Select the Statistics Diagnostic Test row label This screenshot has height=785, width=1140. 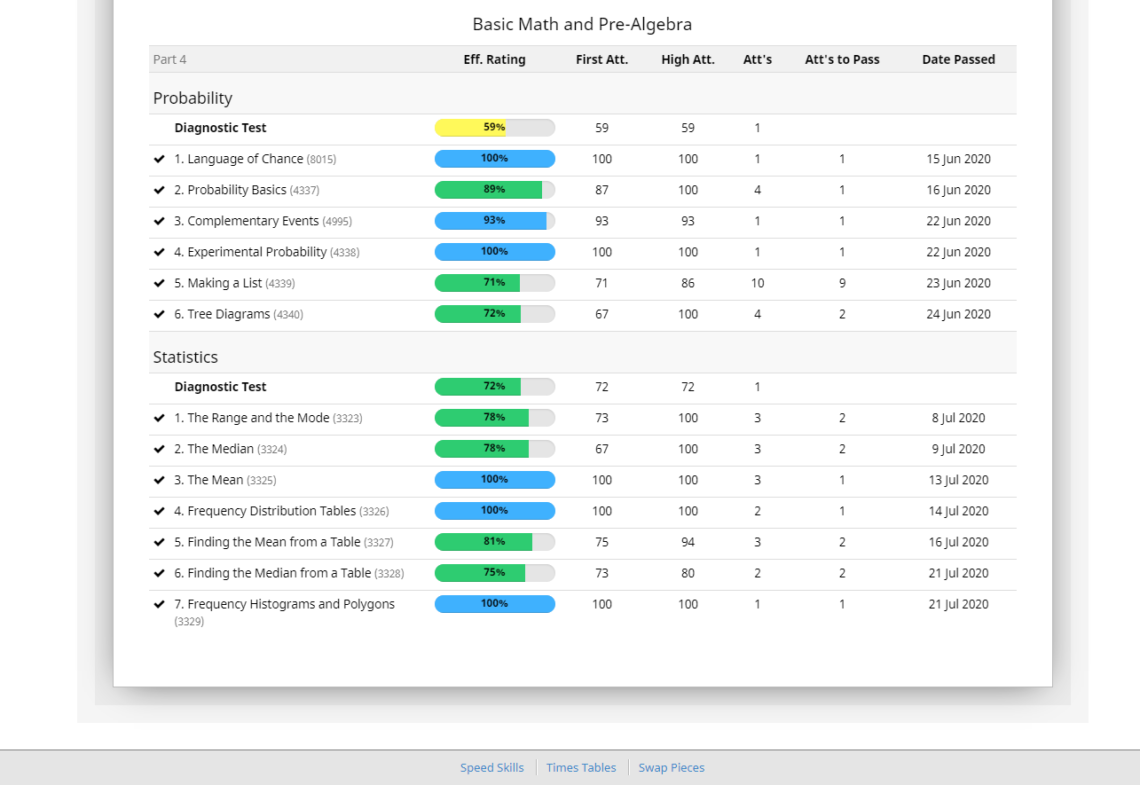click(x=220, y=387)
